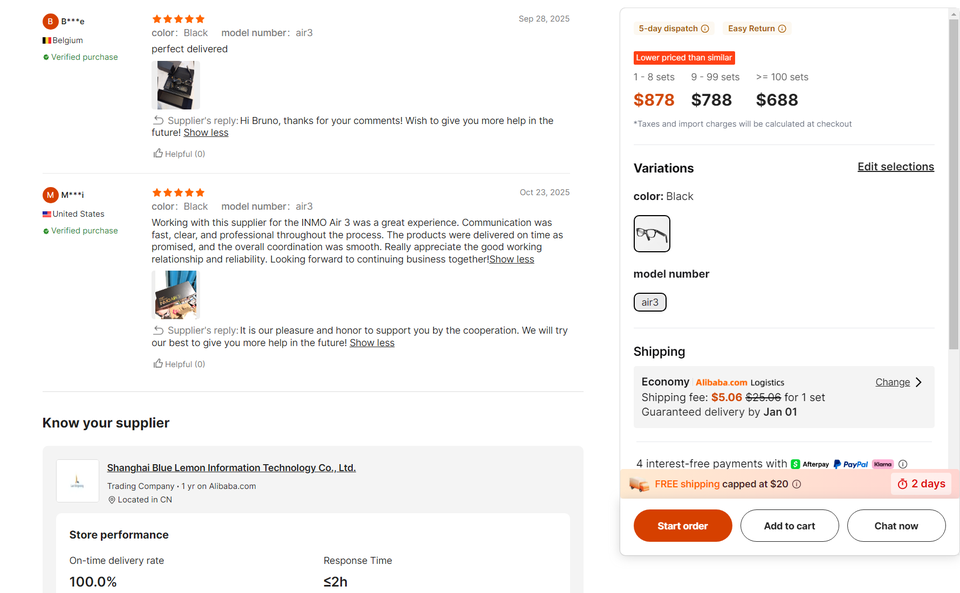Click the PayPal payment icon
Image resolution: width=960 pixels, height=593 pixels.
click(x=851, y=464)
